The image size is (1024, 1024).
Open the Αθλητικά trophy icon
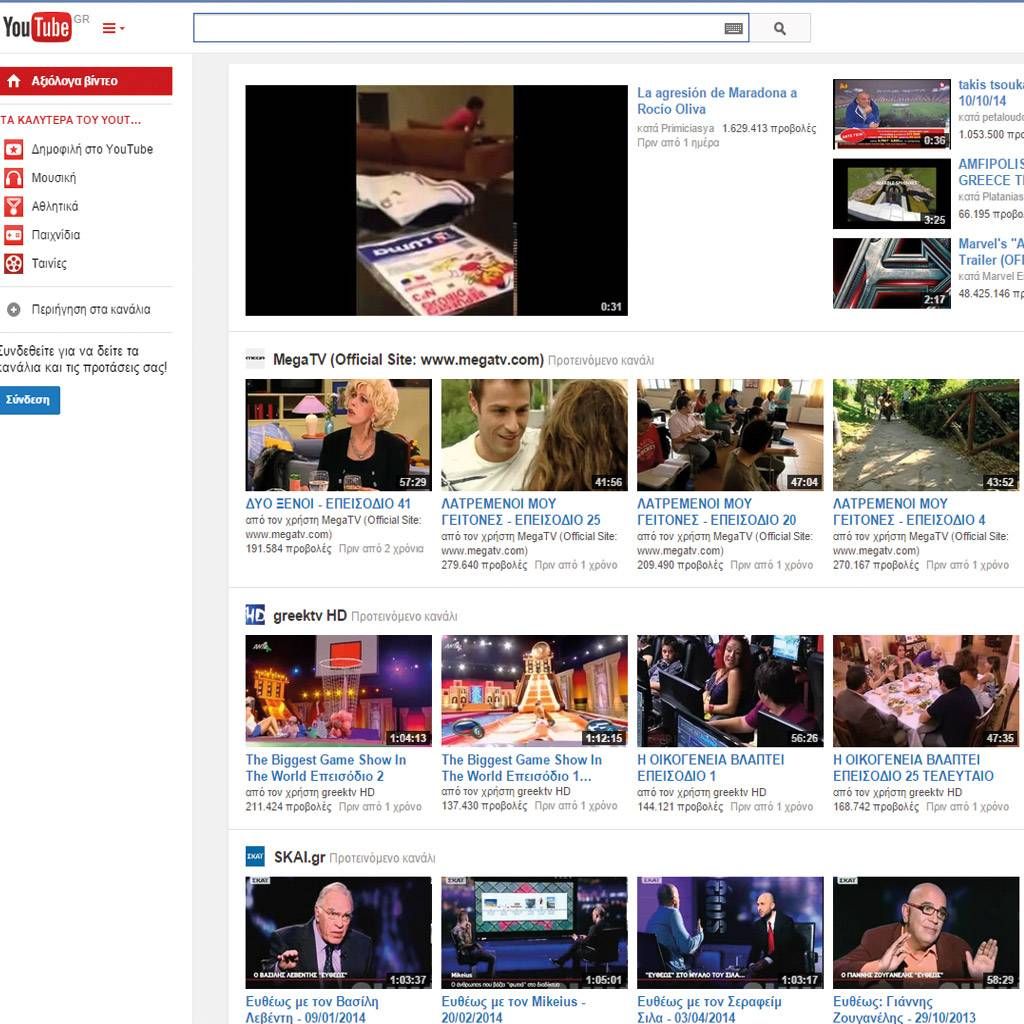13,207
